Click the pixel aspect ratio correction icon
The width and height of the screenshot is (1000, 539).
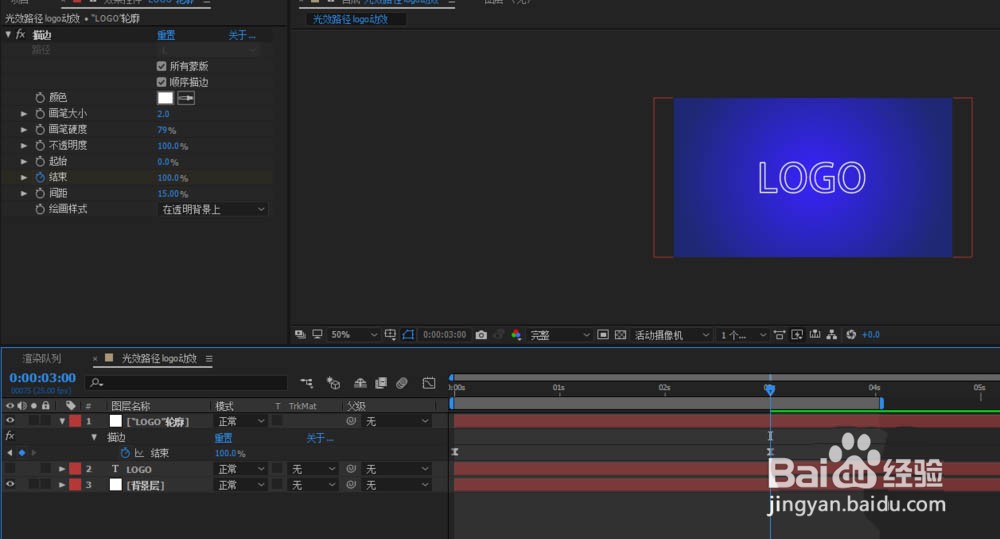click(x=779, y=334)
